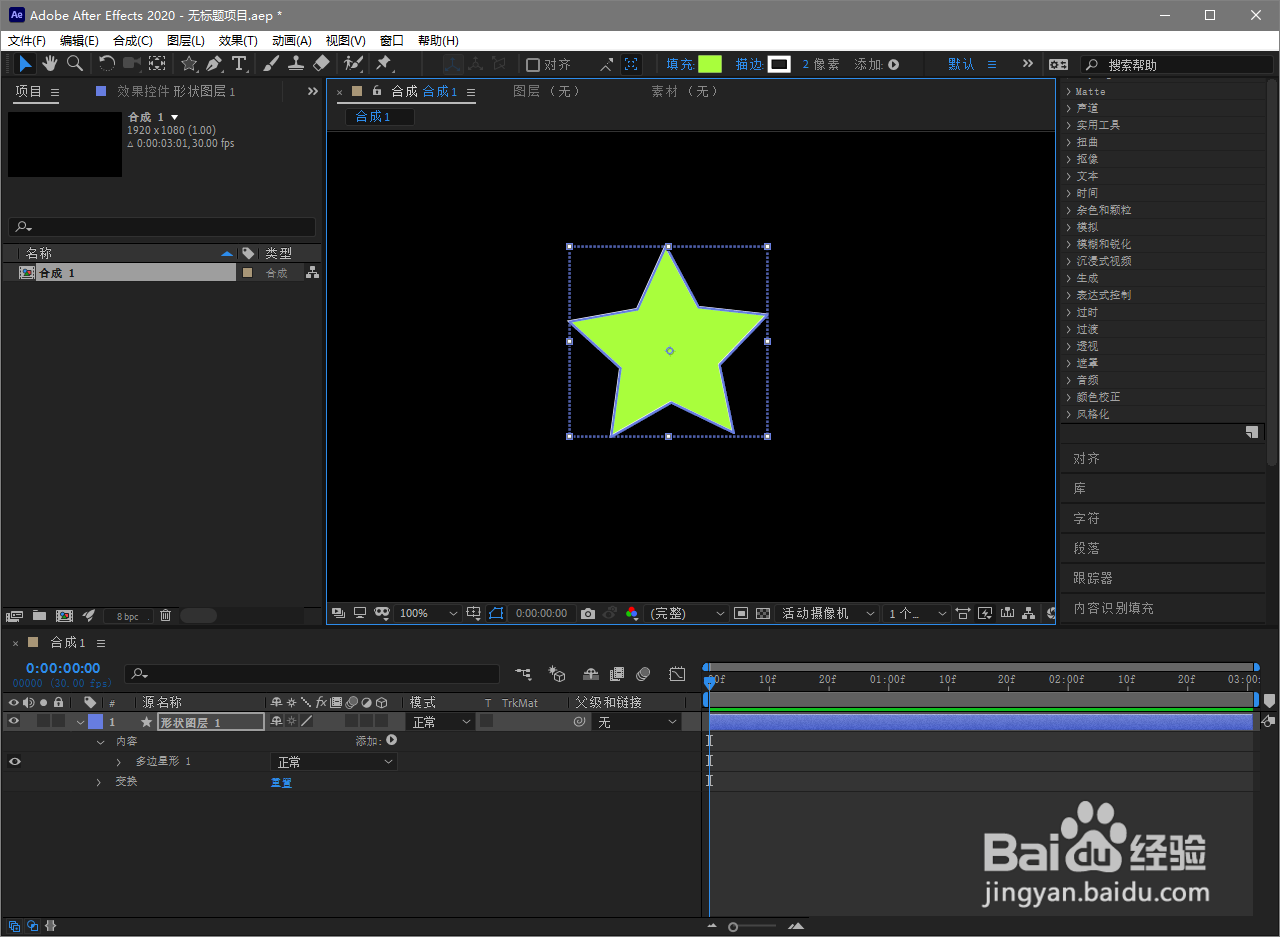
Task: Toggle fast previews icon in viewer footer
Action: 985,613
